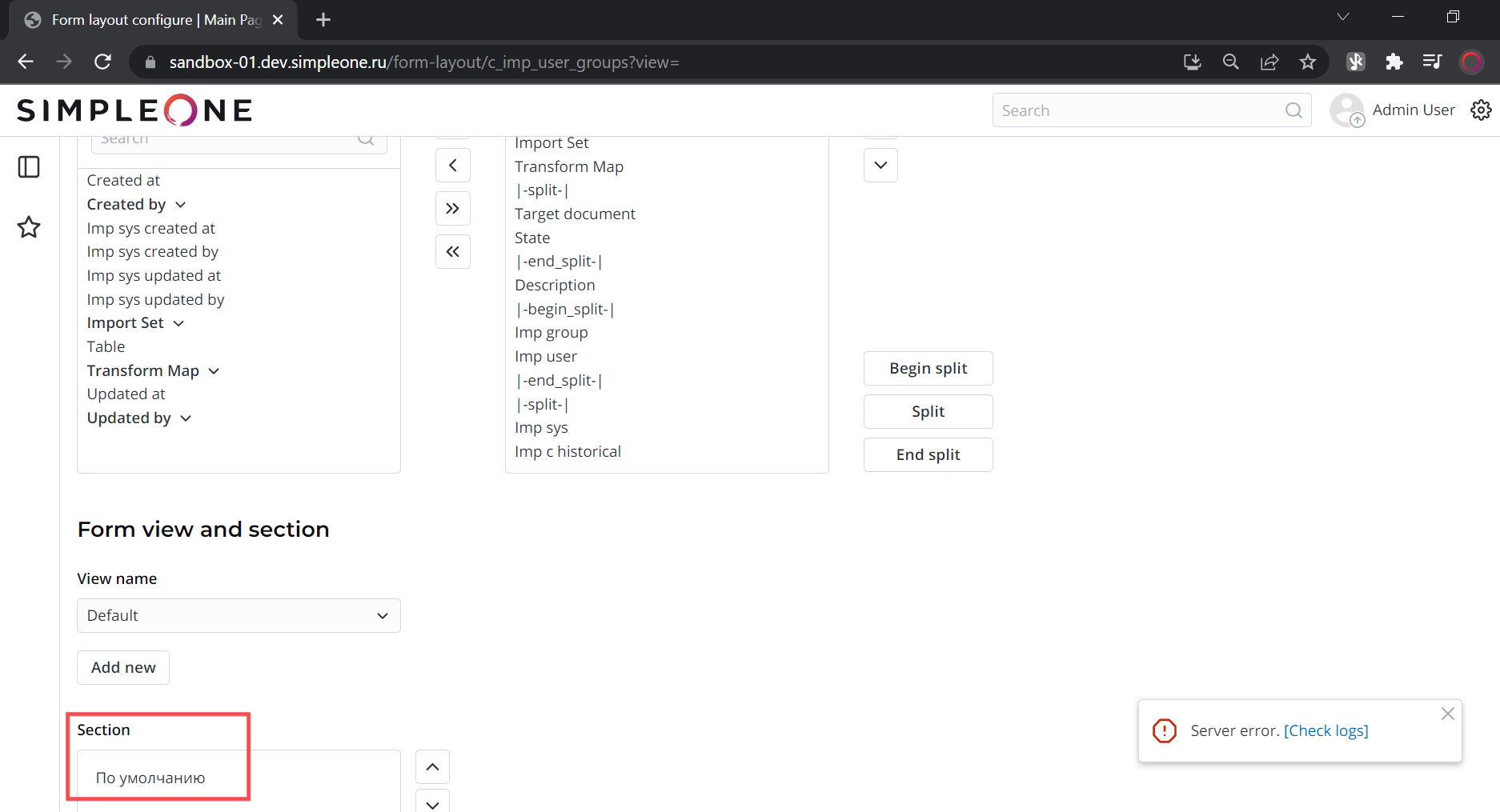Click the move-all-right double arrow button
The height and width of the screenshot is (812, 1500).
(452, 209)
